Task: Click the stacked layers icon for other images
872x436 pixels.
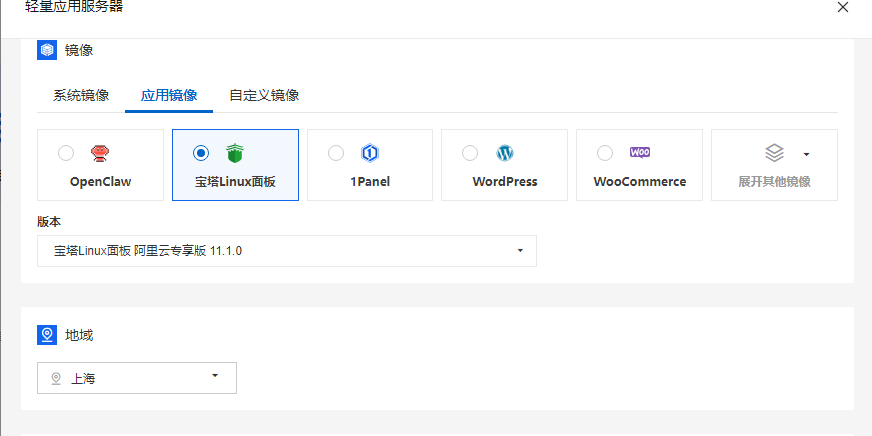Action: point(774,153)
